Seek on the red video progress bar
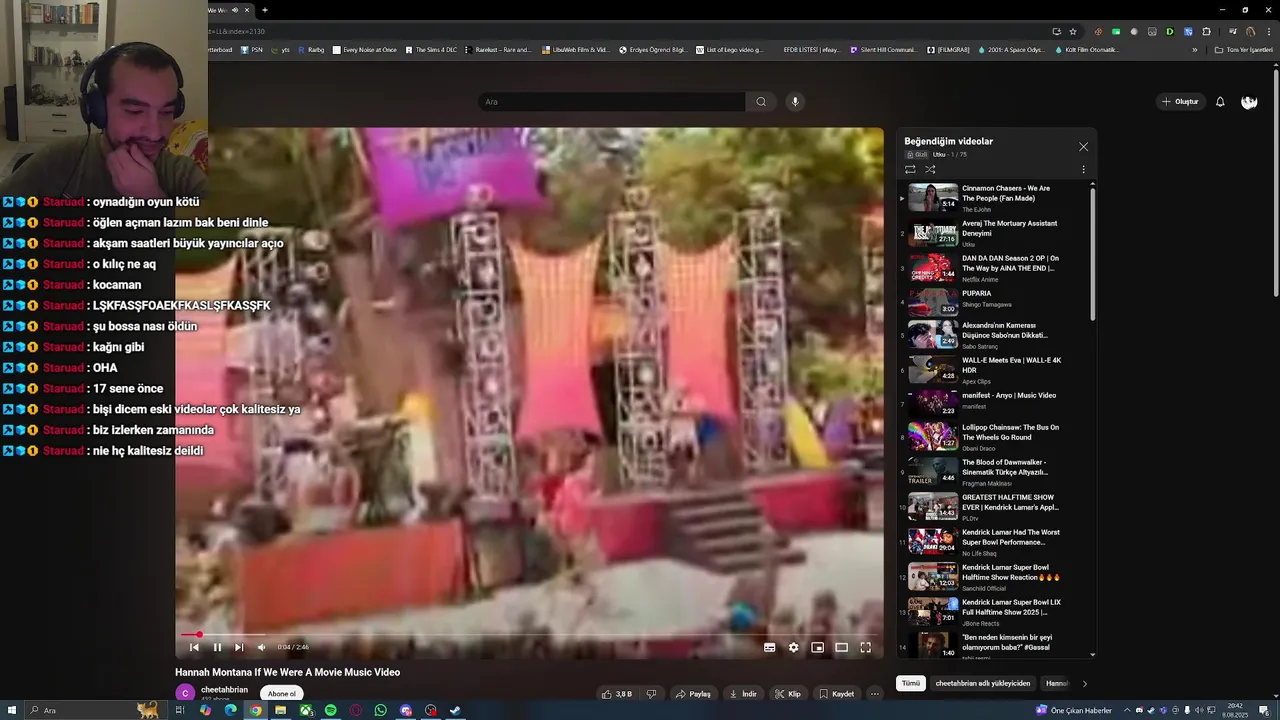 pyautogui.click(x=530, y=634)
